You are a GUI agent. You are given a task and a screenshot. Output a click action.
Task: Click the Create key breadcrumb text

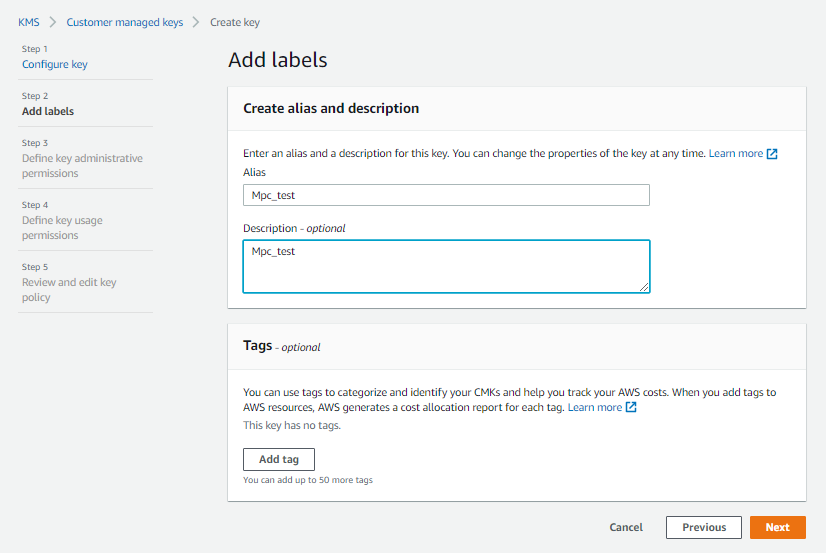click(x=234, y=22)
